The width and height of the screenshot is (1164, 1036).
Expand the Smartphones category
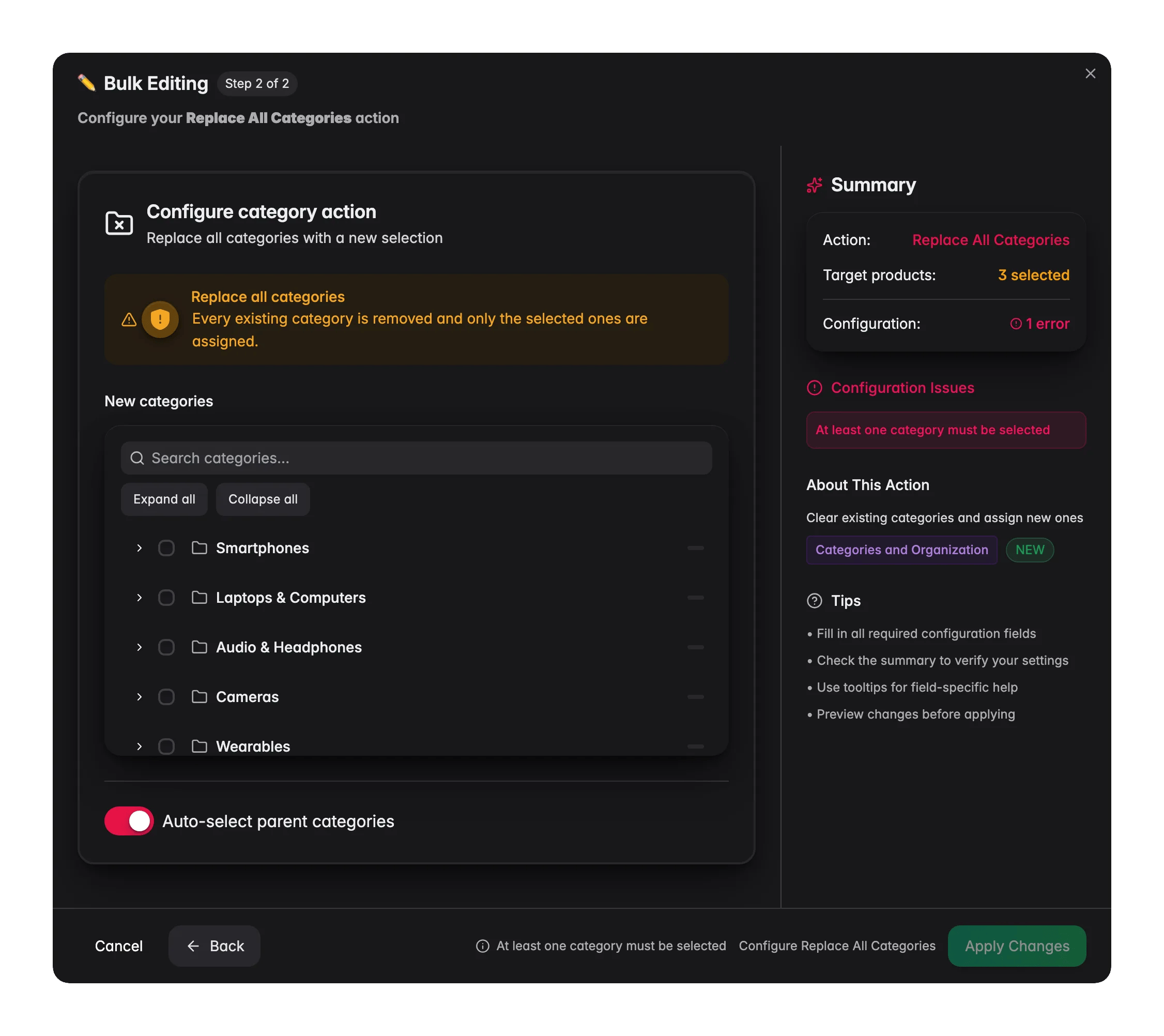click(x=139, y=548)
